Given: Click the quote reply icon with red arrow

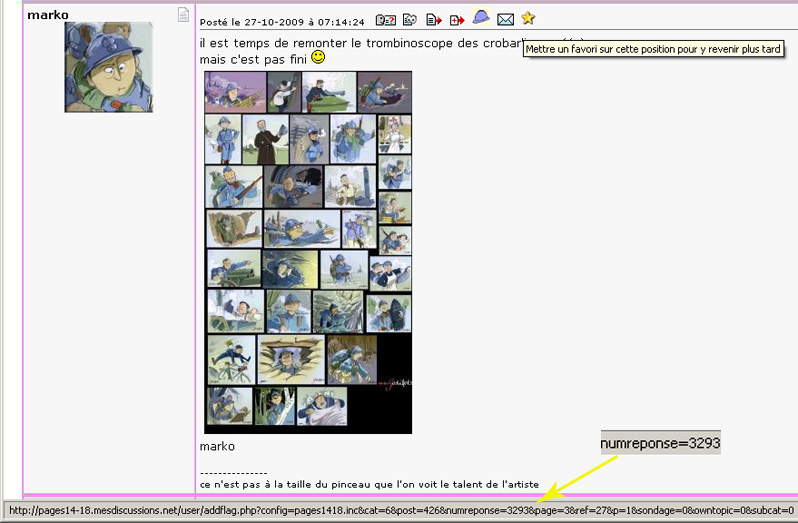Looking at the screenshot, I should [x=434, y=20].
